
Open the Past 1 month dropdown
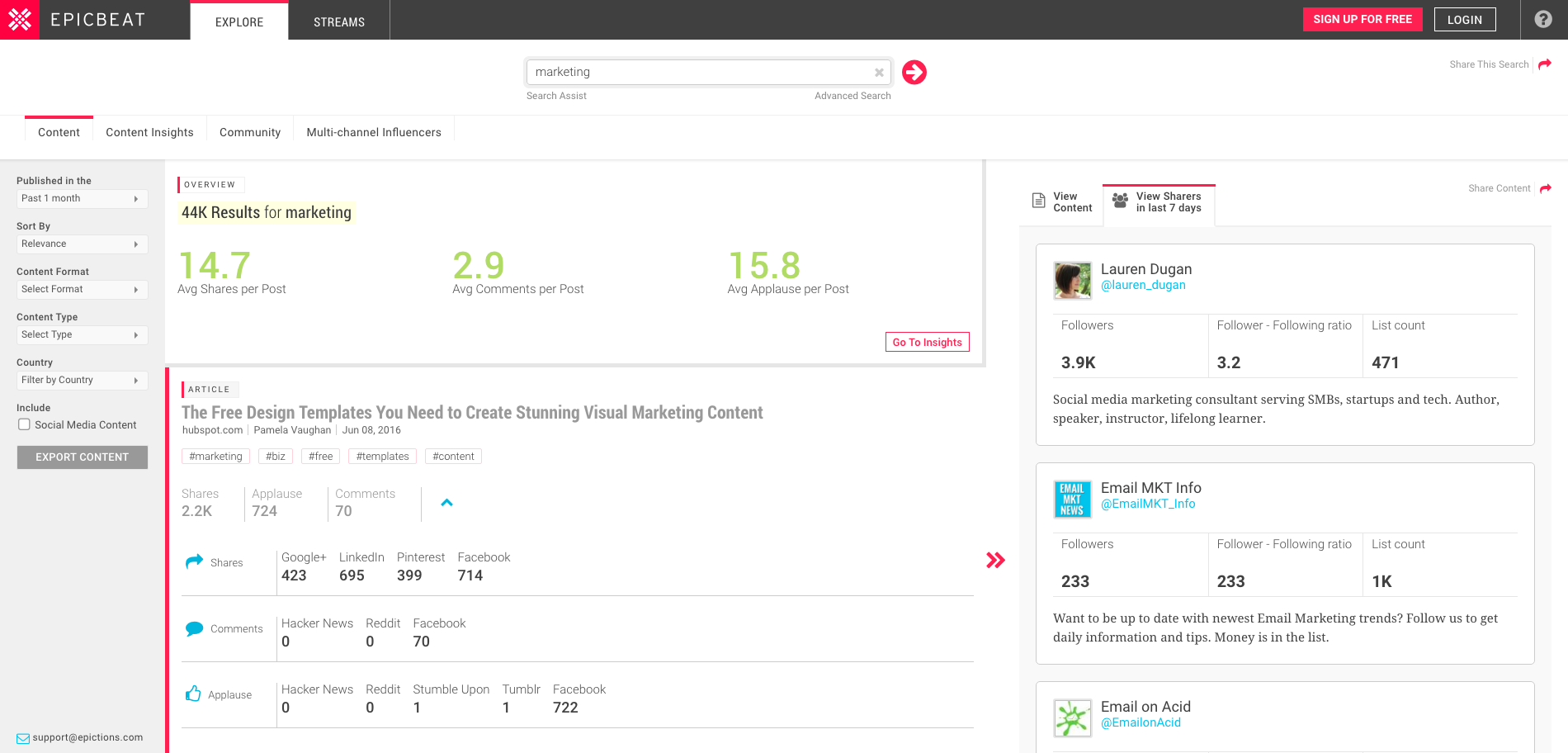click(83, 199)
